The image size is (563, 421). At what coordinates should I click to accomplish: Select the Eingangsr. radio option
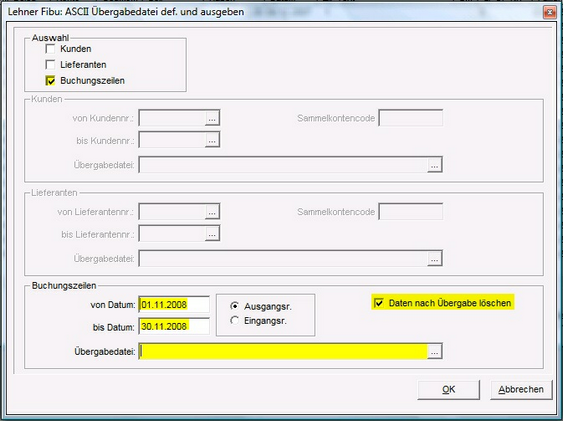[x=234, y=320]
